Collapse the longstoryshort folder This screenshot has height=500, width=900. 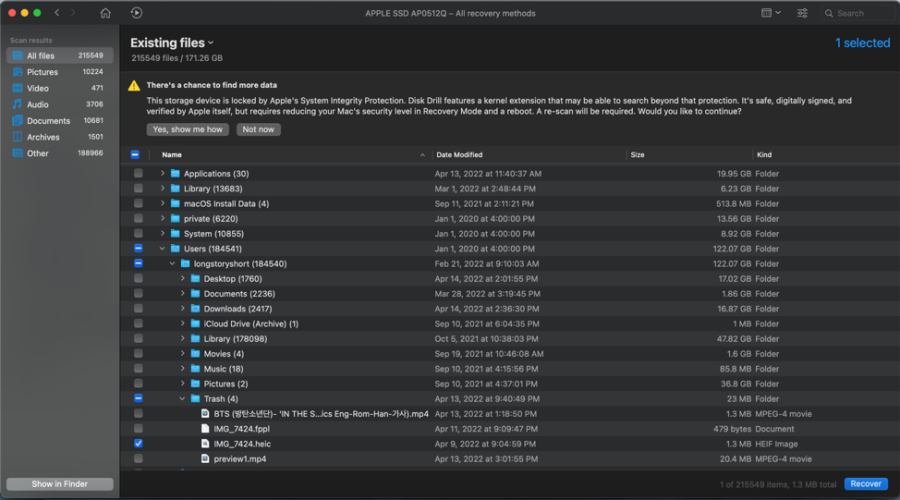172,263
